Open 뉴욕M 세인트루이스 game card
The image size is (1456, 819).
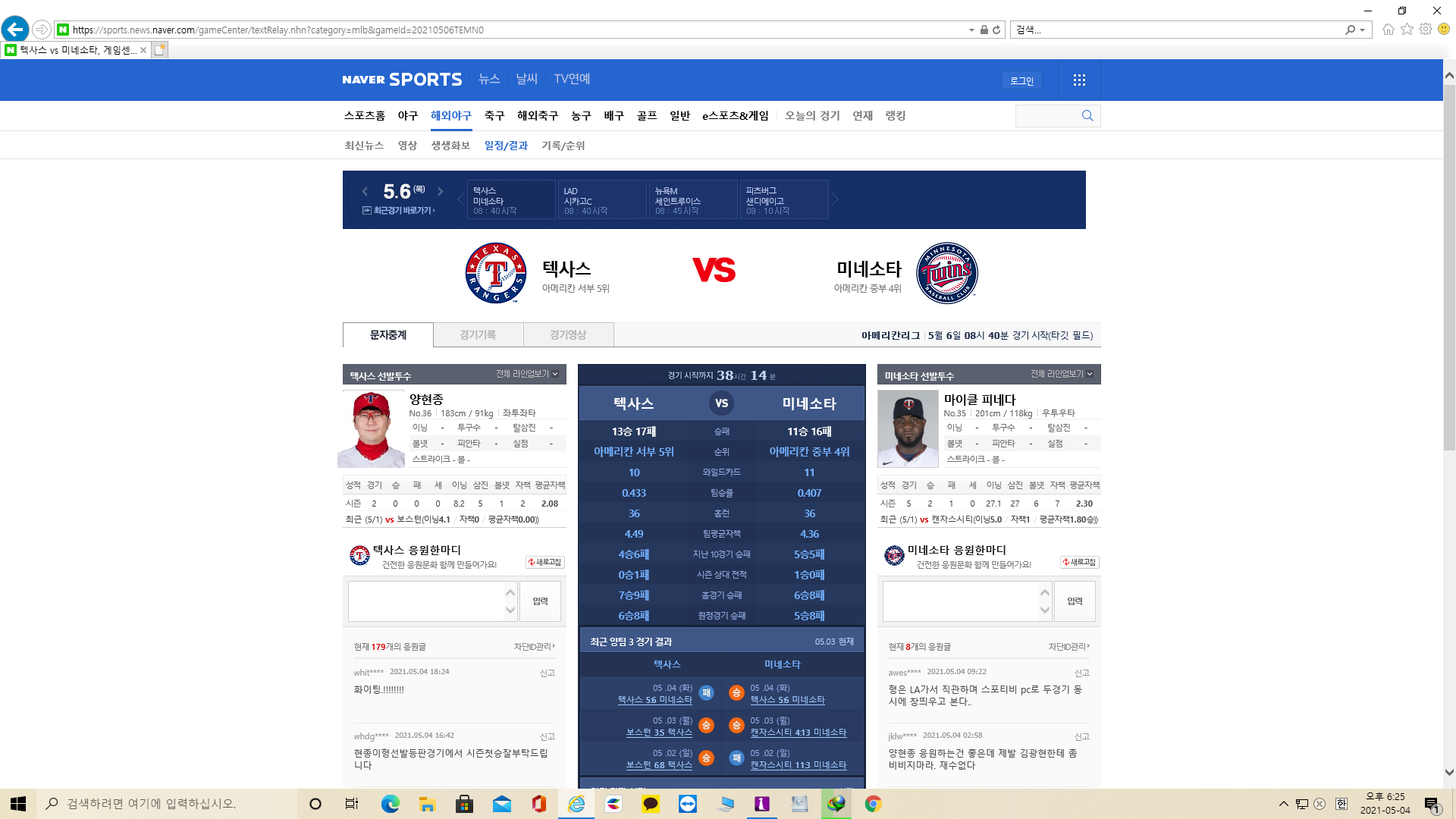pyautogui.click(x=693, y=199)
